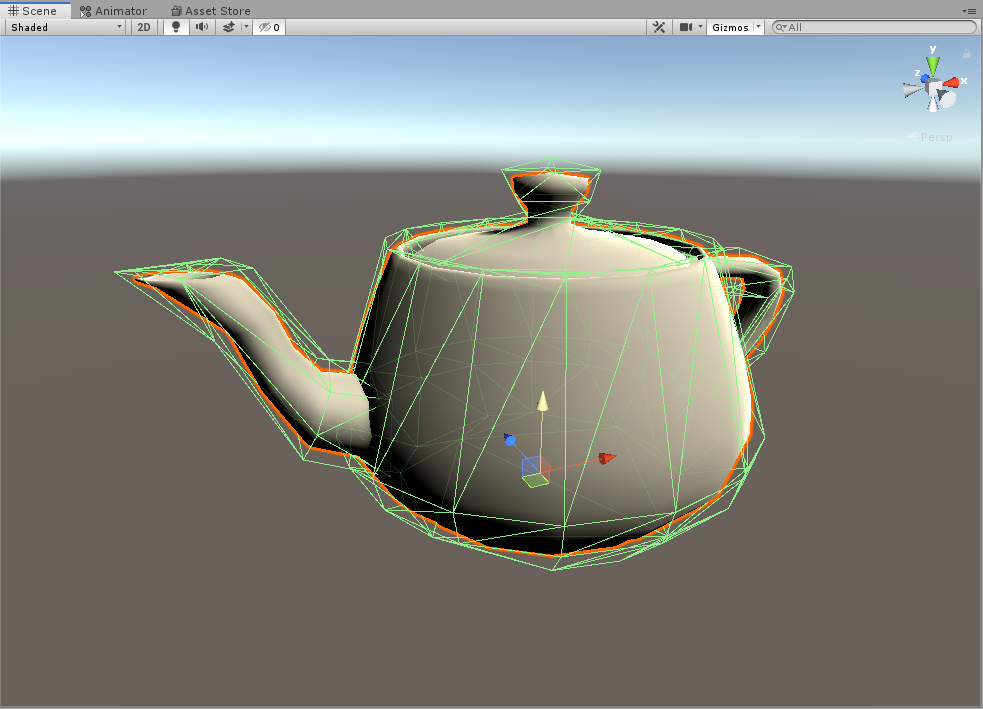Toggle 2D view mode
Screen dimensions: 983x709
[144, 27]
